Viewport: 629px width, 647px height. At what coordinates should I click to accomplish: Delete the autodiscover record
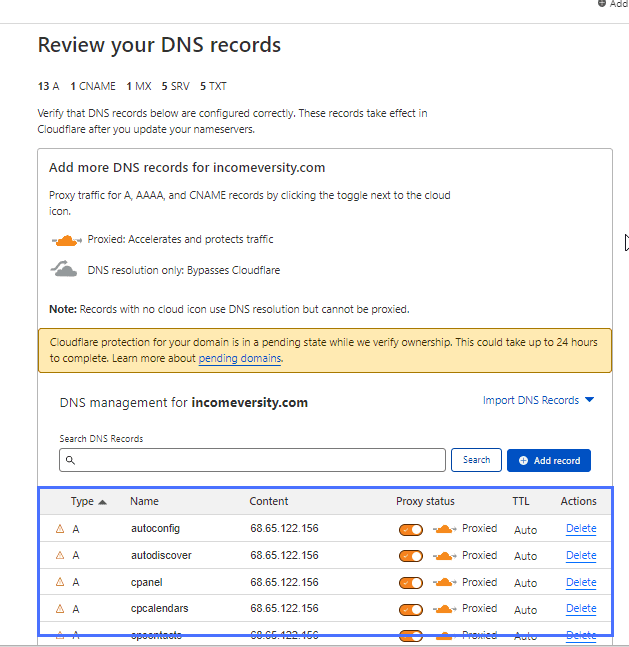(581, 555)
